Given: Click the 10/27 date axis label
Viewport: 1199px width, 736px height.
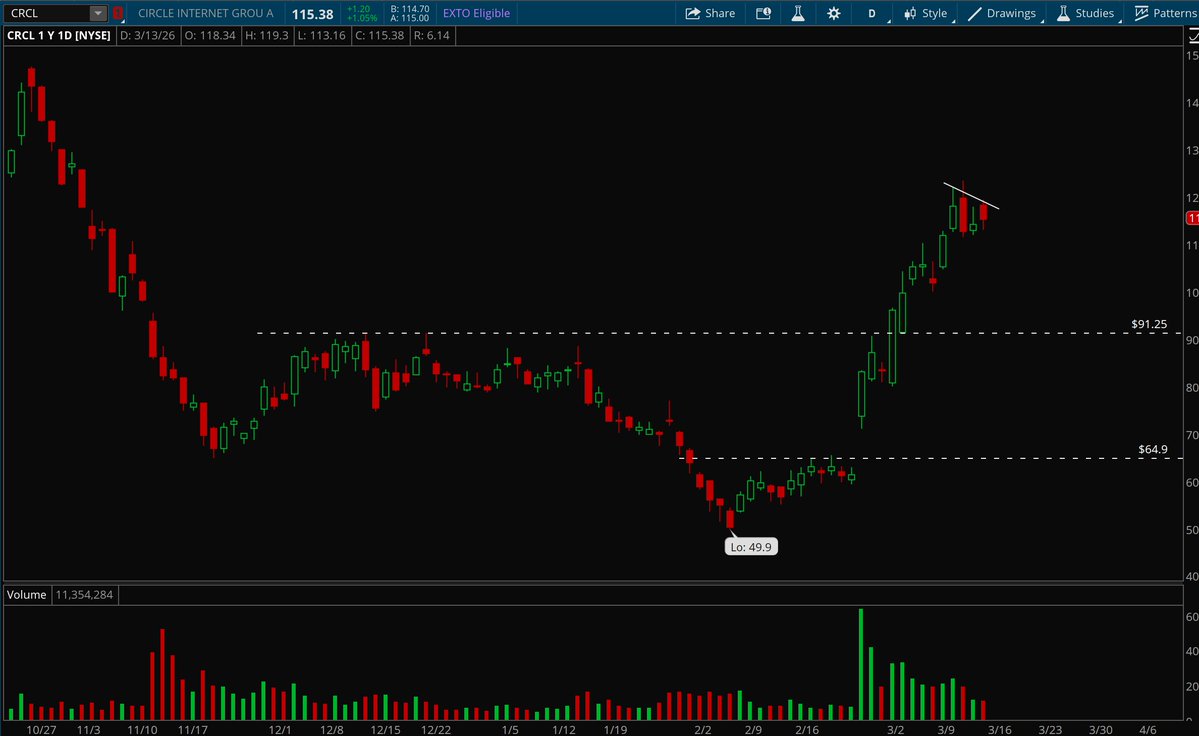Looking at the screenshot, I should pyautogui.click(x=41, y=730).
